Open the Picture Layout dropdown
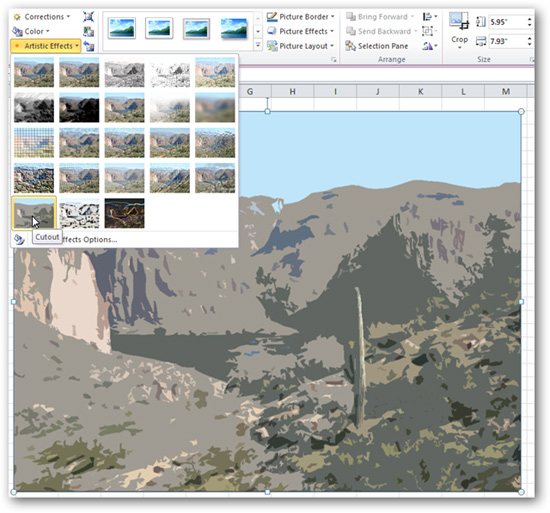 (301, 46)
